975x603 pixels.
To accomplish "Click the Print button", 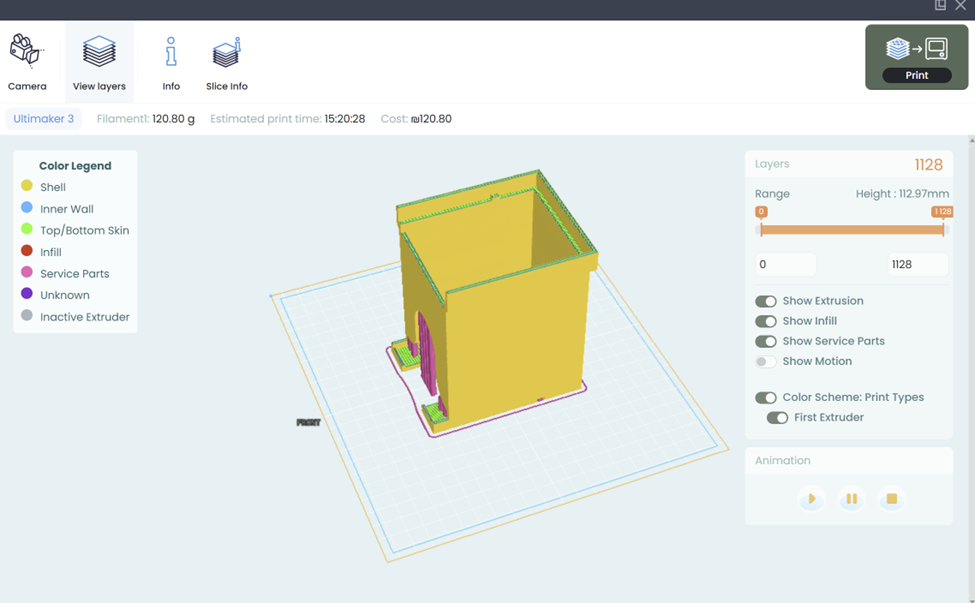I will (x=917, y=57).
